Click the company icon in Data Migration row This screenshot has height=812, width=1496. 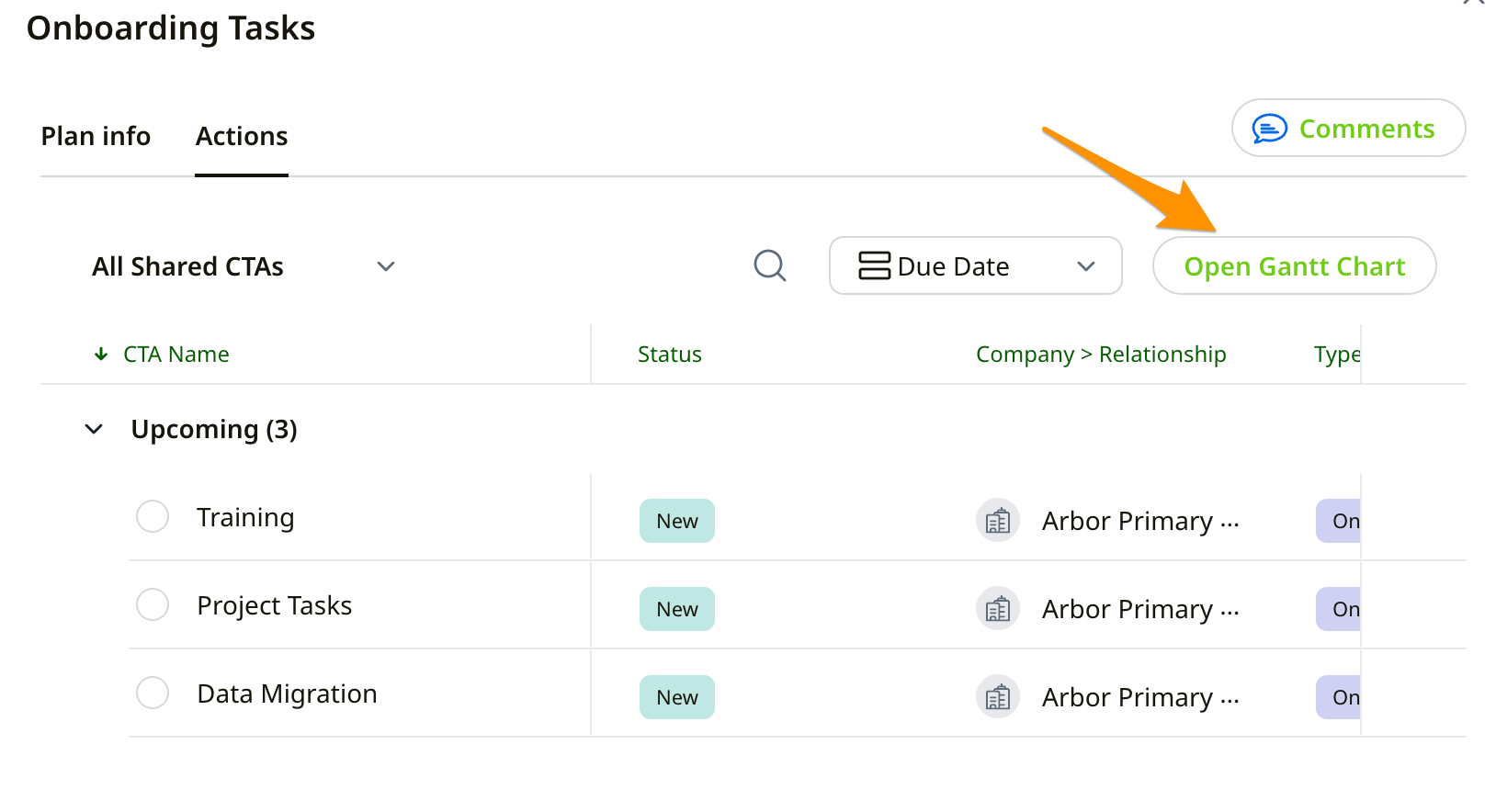[997, 698]
